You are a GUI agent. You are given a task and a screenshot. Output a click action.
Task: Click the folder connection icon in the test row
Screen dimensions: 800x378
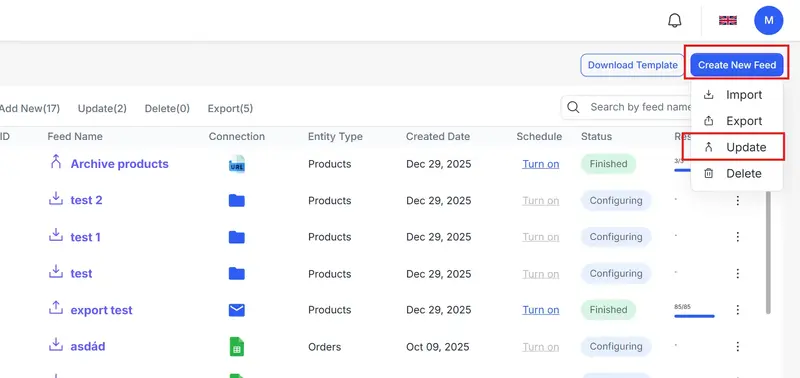pyautogui.click(x=237, y=274)
